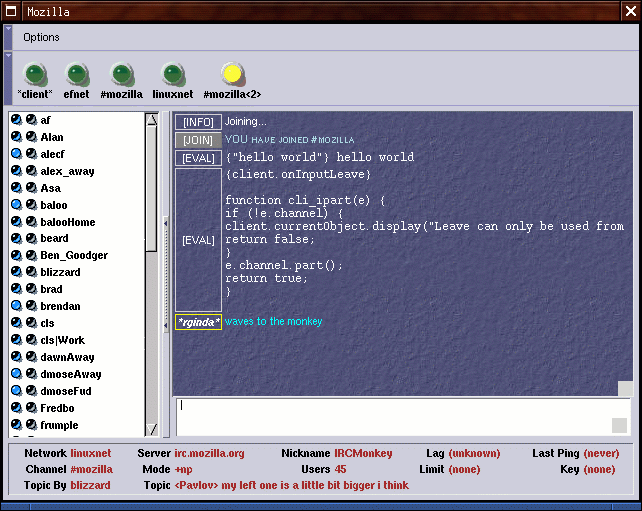Select user baloo in user list

point(54,205)
